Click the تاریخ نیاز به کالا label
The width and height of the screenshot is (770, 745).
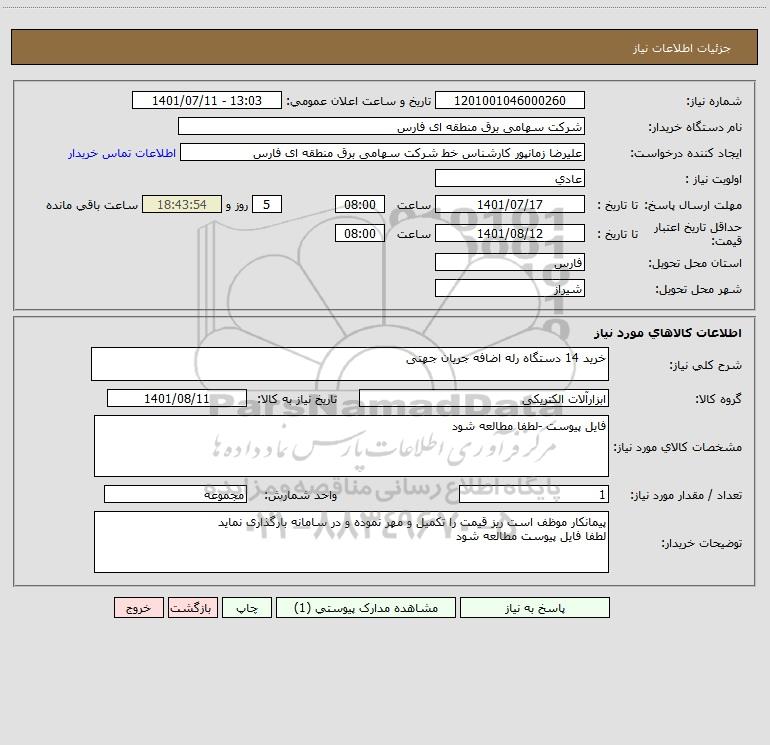click(298, 399)
